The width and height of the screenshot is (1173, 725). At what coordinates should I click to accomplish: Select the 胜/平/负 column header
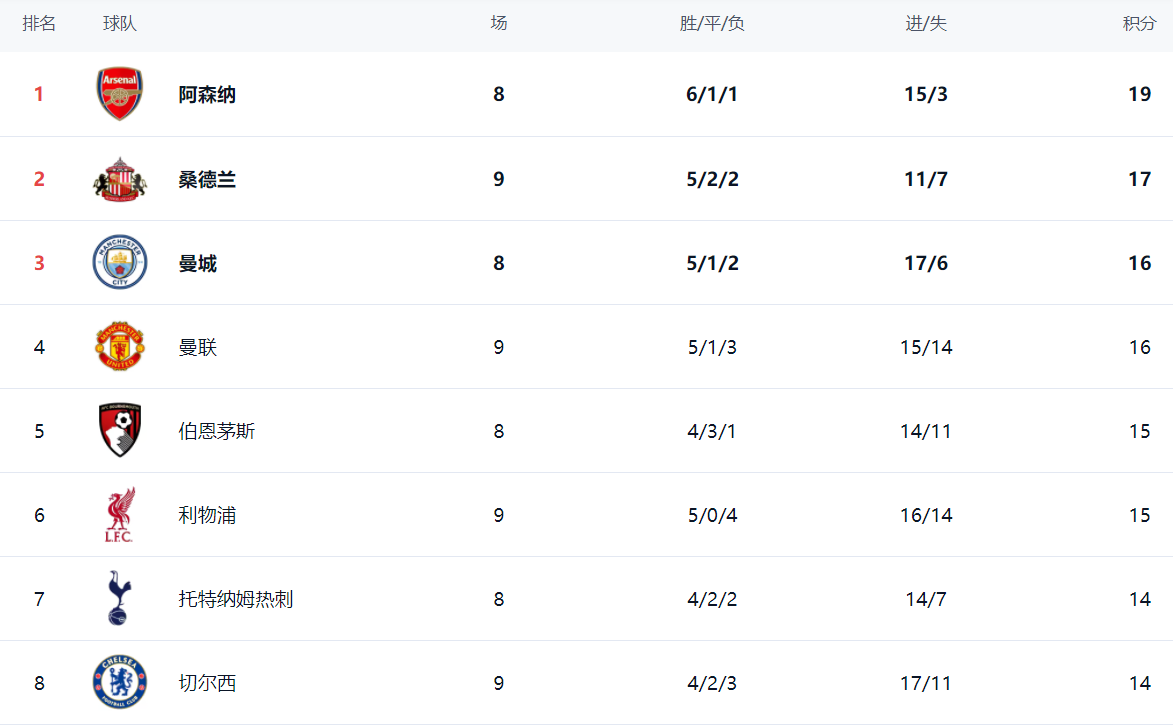(712, 24)
